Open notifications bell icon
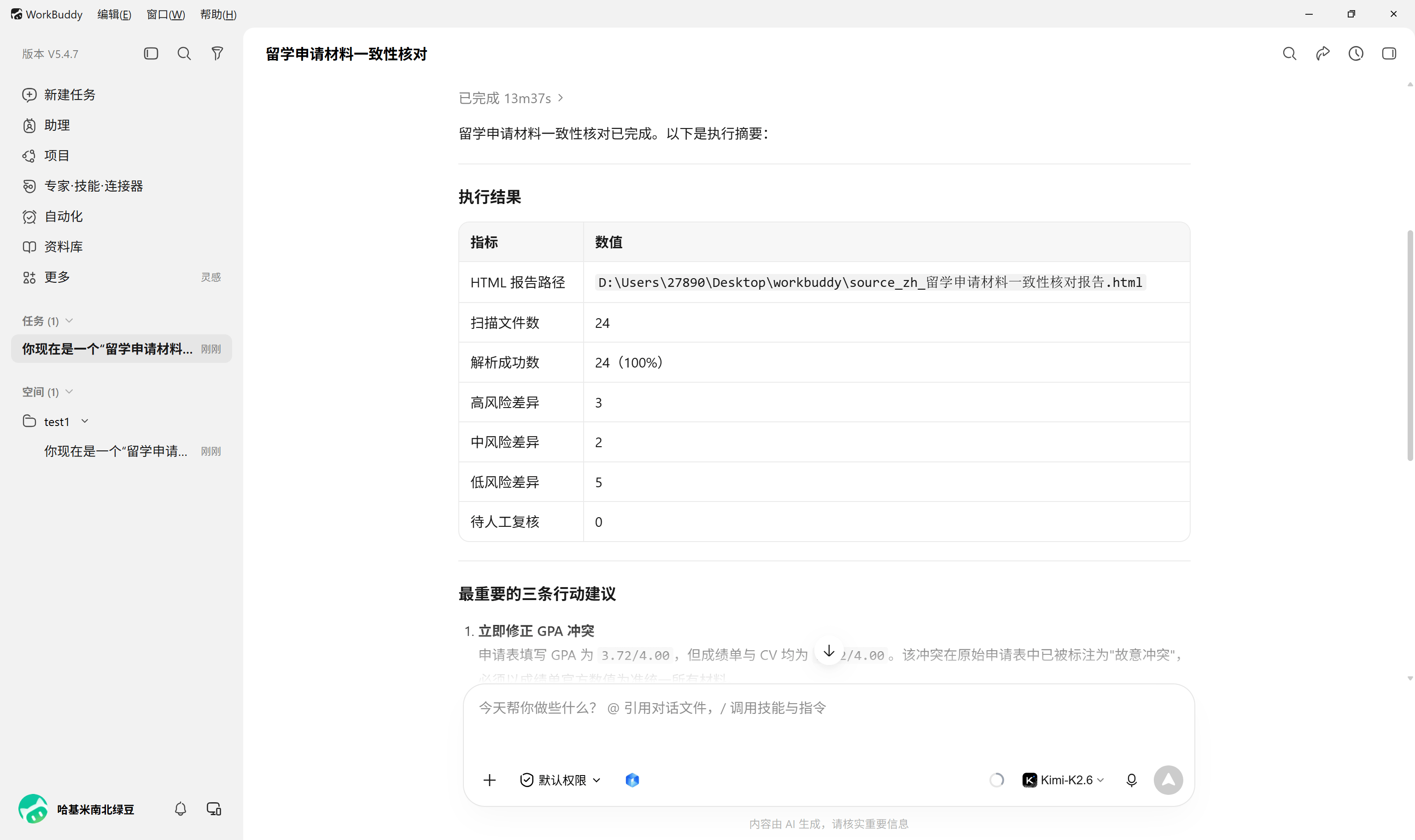The image size is (1415, 840). (x=181, y=809)
